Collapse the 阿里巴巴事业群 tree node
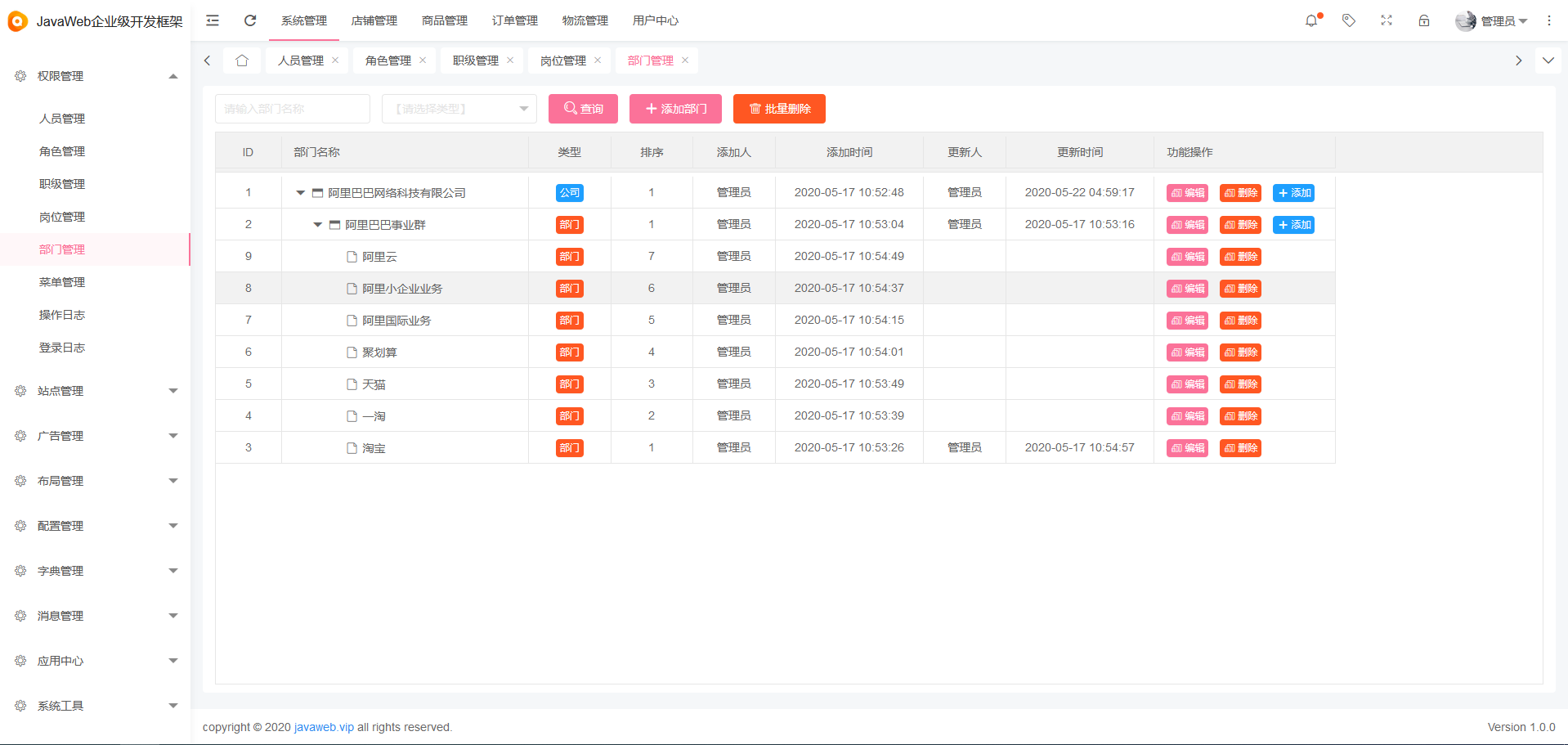Viewport: 1568px width, 745px height. pos(317,224)
